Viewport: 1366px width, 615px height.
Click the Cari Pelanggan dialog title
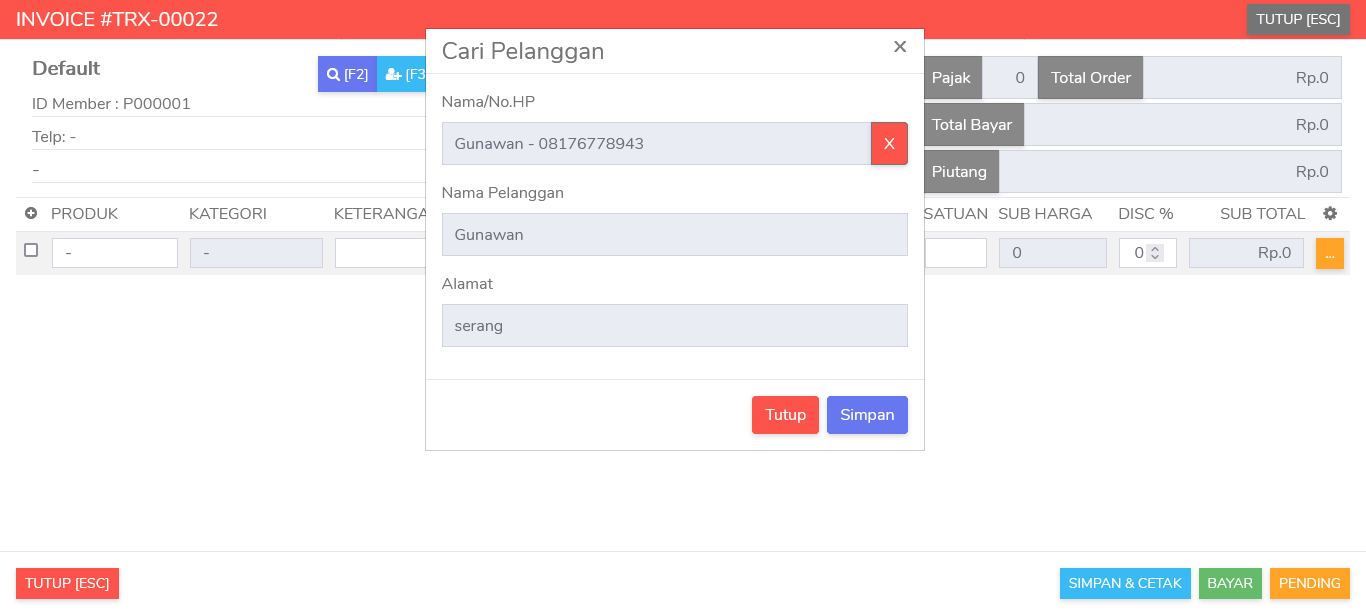(x=523, y=51)
